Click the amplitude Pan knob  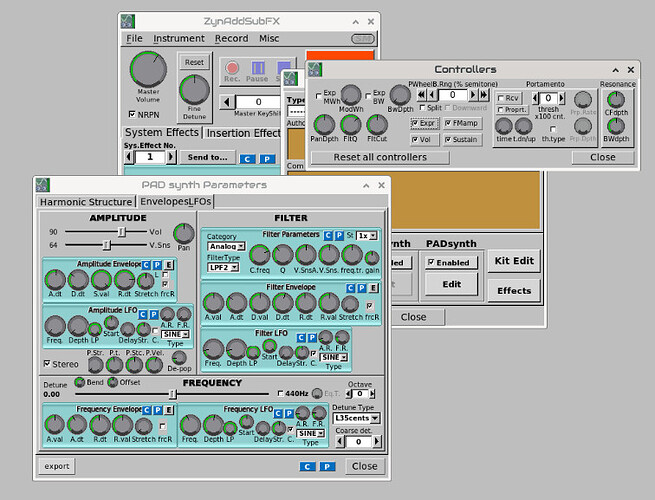(x=184, y=234)
